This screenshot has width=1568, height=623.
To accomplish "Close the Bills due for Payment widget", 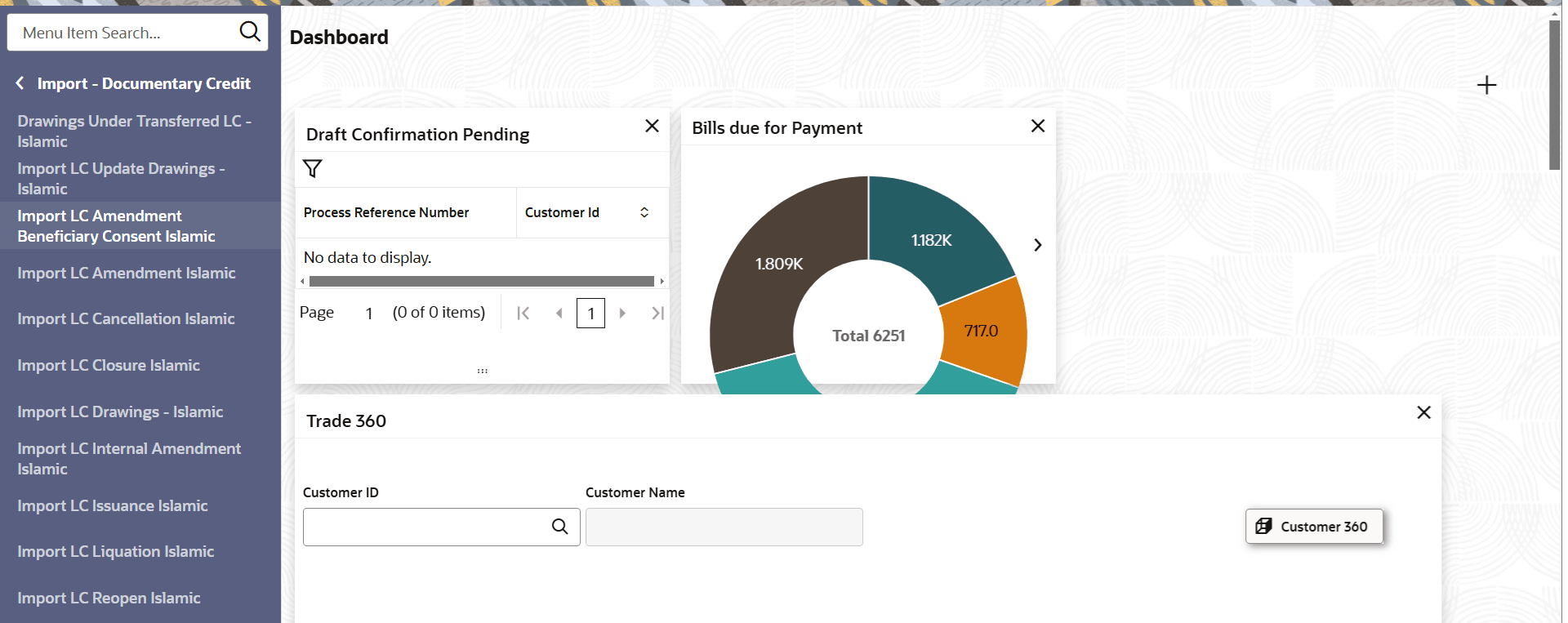I will tap(1038, 126).
